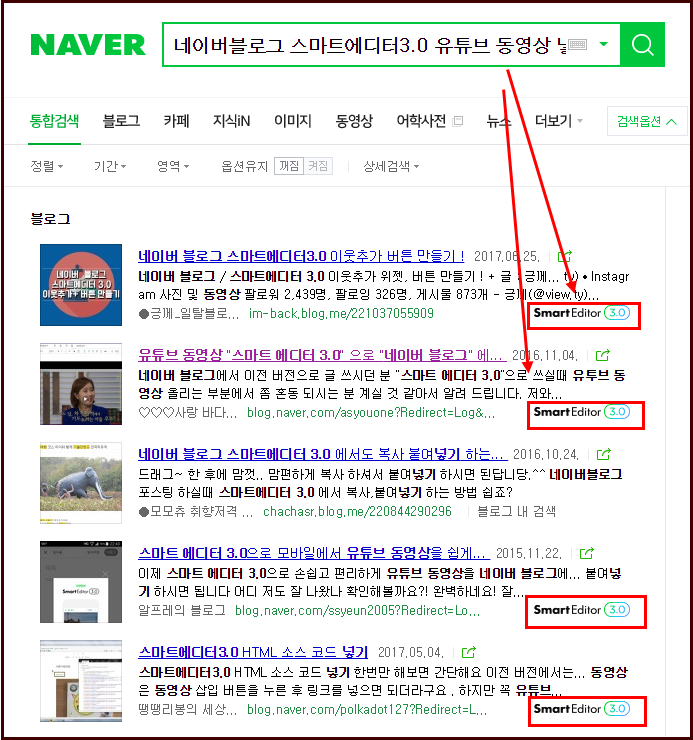Click the green search magnifier button

click(x=642, y=45)
